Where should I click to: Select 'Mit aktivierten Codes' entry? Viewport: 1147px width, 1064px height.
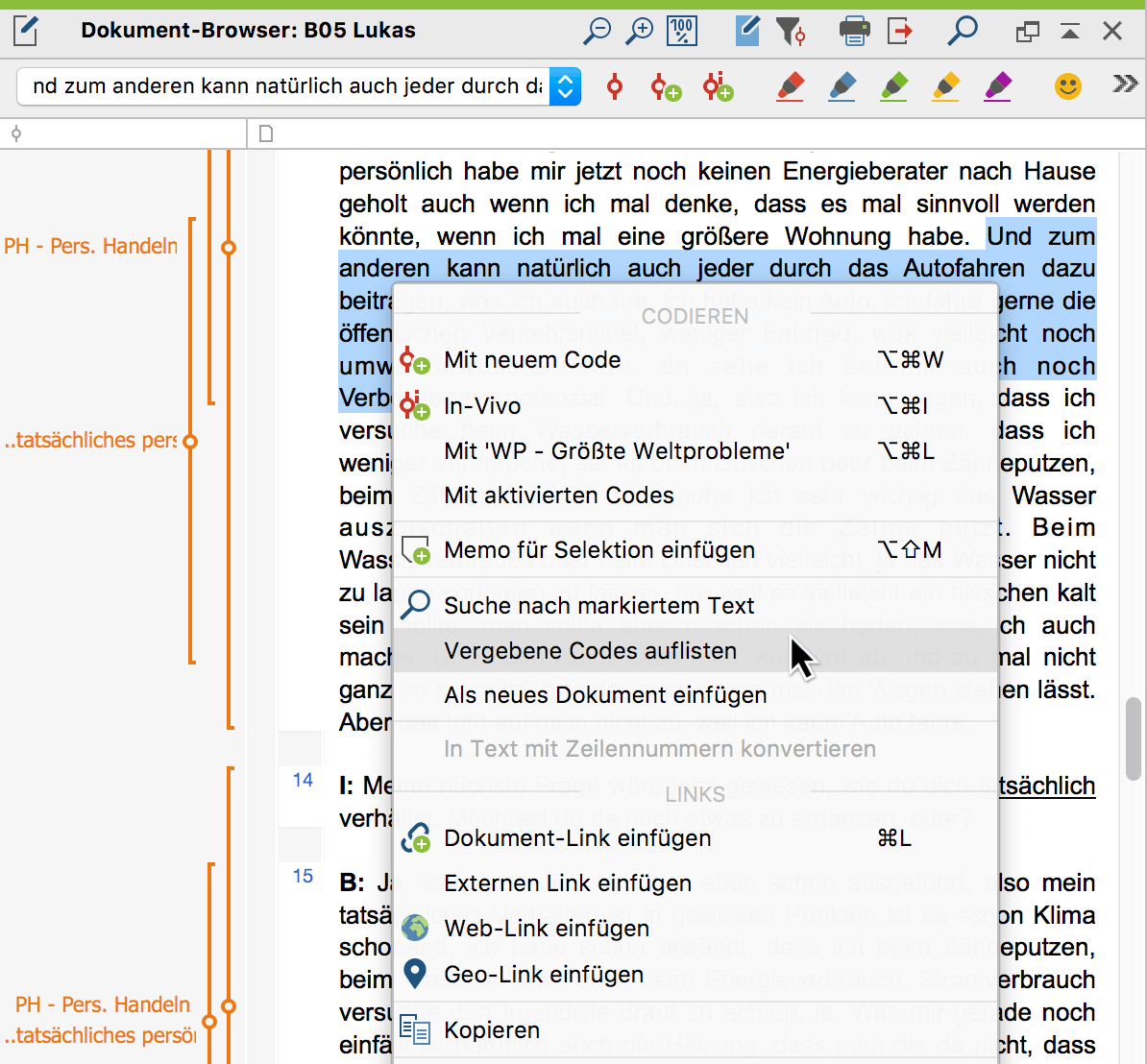[695, 496]
